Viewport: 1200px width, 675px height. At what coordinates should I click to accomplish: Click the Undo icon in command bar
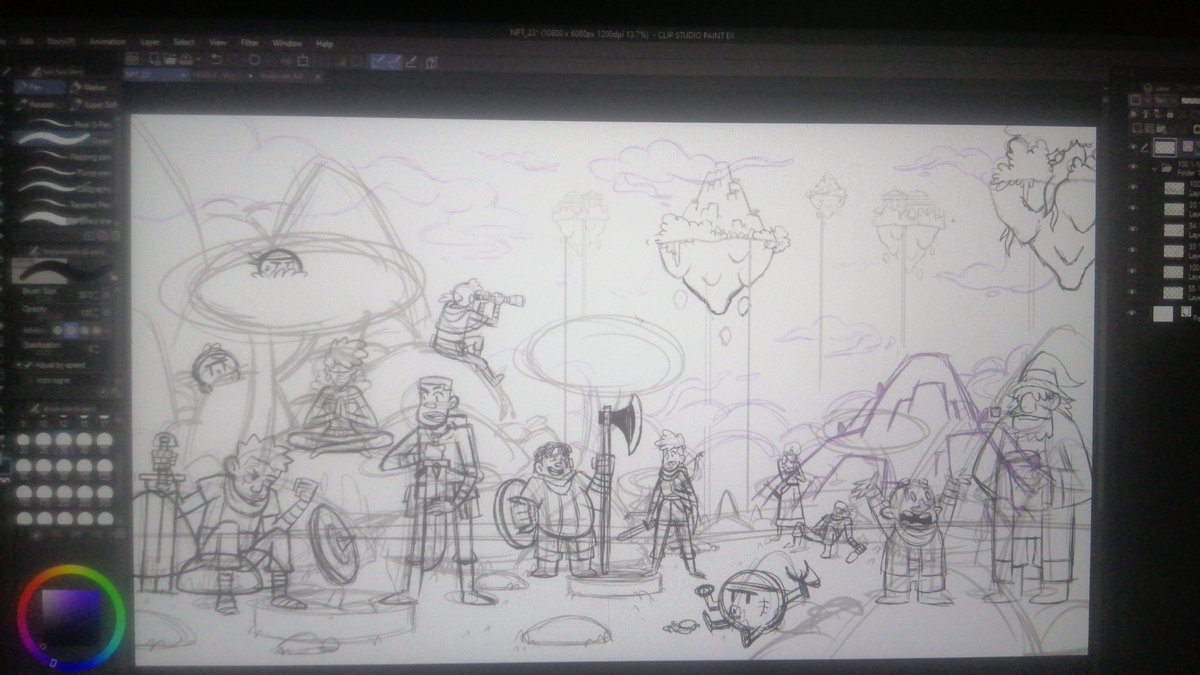click(x=216, y=59)
